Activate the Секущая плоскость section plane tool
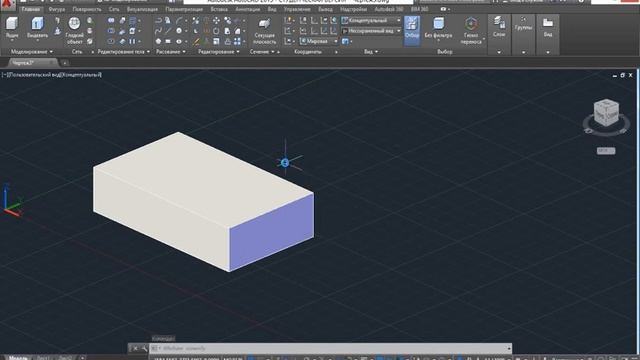 pyautogui.click(x=264, y=30)
